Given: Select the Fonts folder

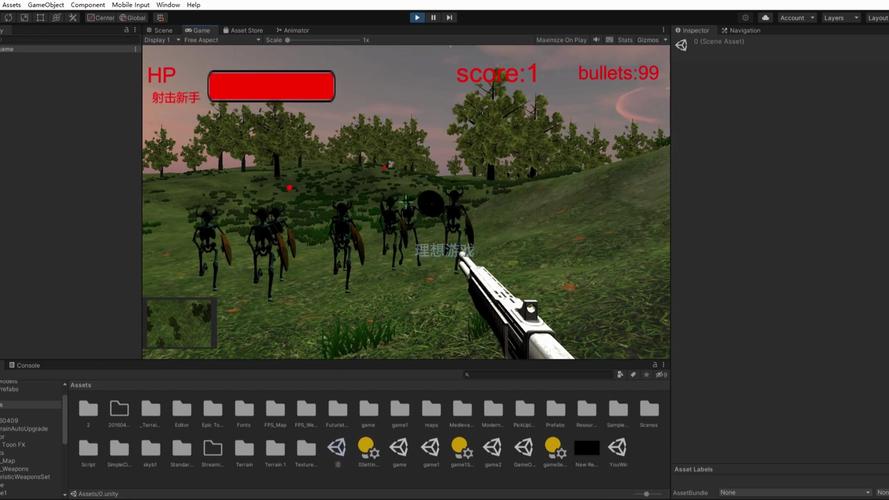Looking at the screenshot, I should (244, 413).
